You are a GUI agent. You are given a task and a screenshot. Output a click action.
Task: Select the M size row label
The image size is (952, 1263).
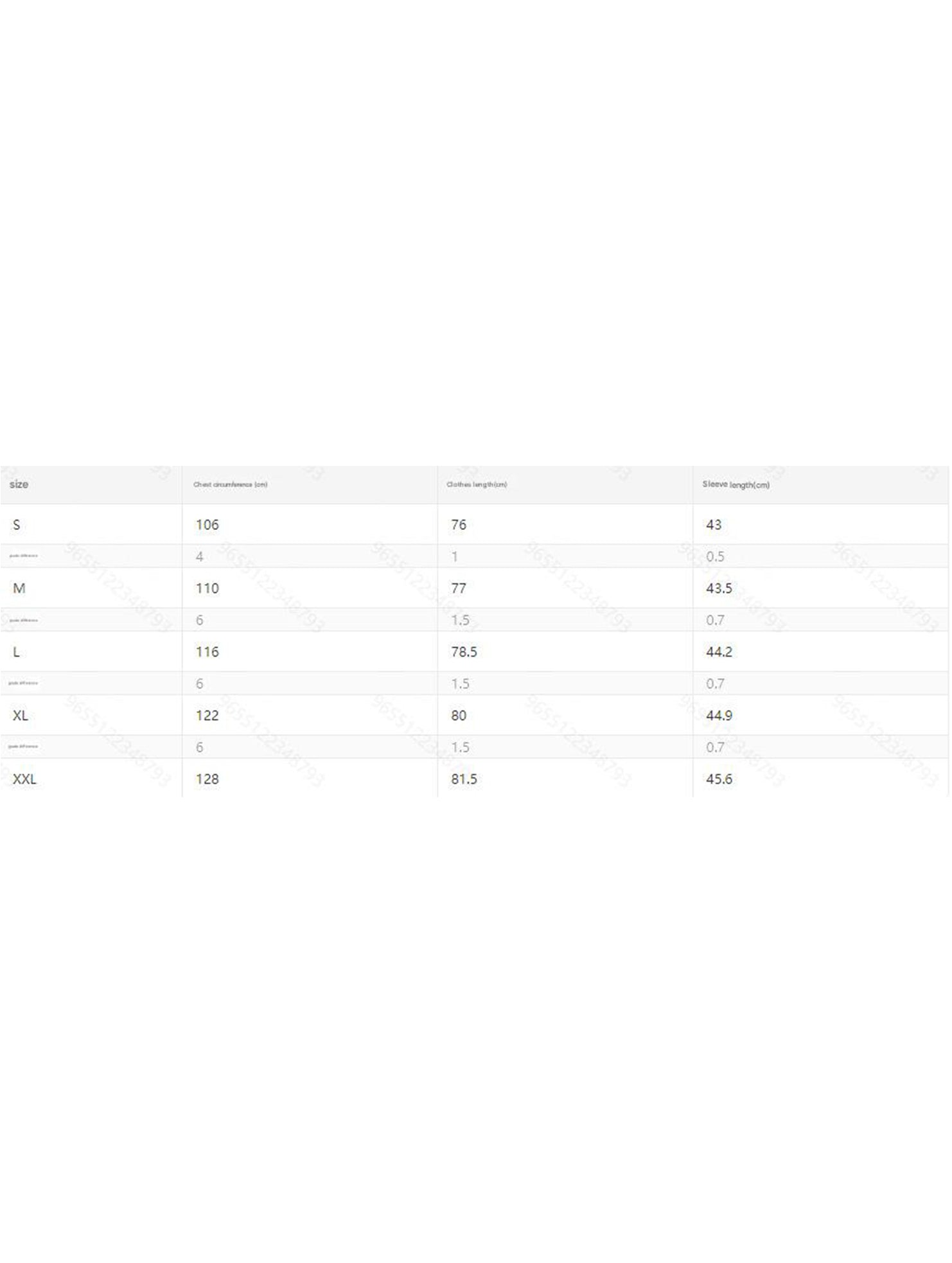point(19,588)
